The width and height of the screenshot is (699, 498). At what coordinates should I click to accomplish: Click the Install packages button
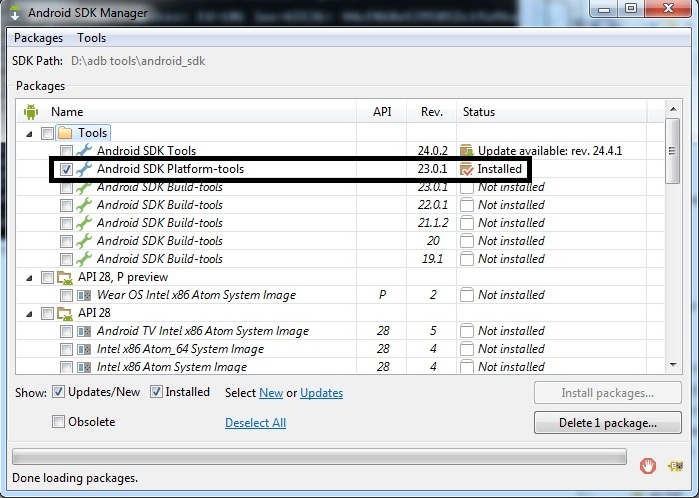[x=608, y=393]
